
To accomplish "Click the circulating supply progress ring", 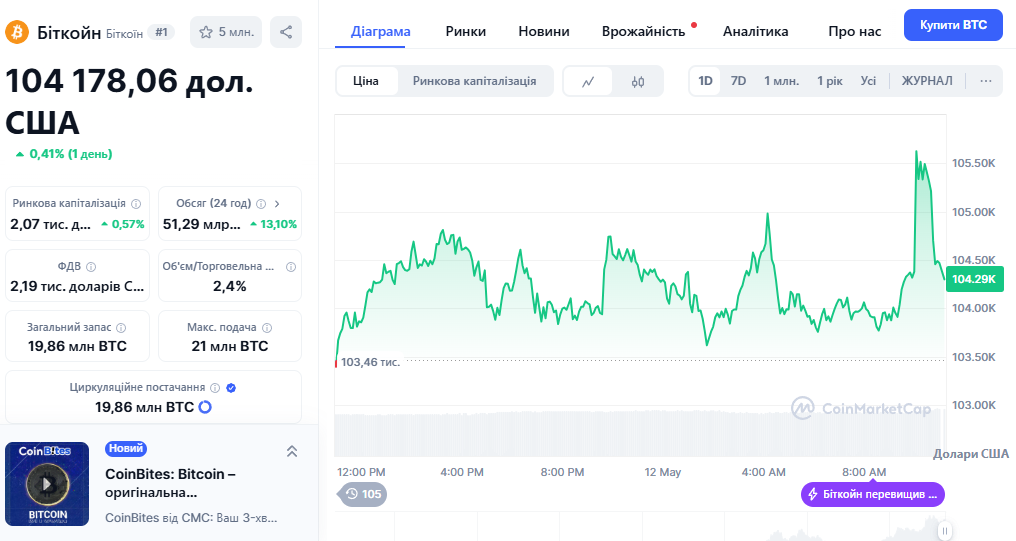I will click(205, 407).
